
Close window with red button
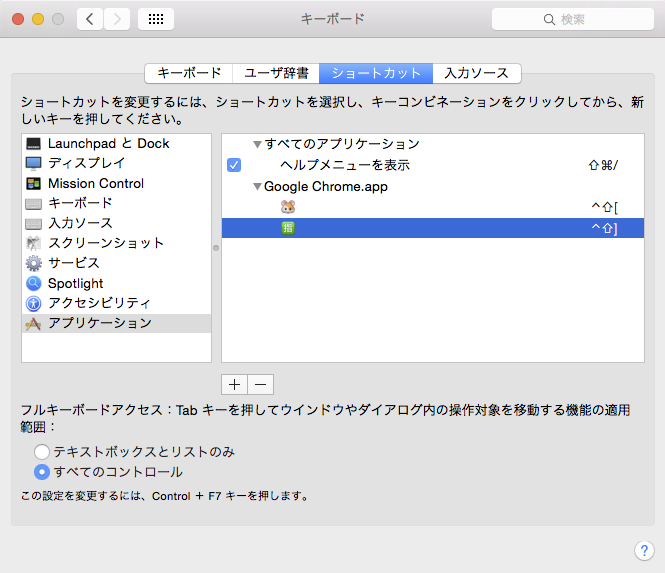pyautogui.click(x=18, y=19)
